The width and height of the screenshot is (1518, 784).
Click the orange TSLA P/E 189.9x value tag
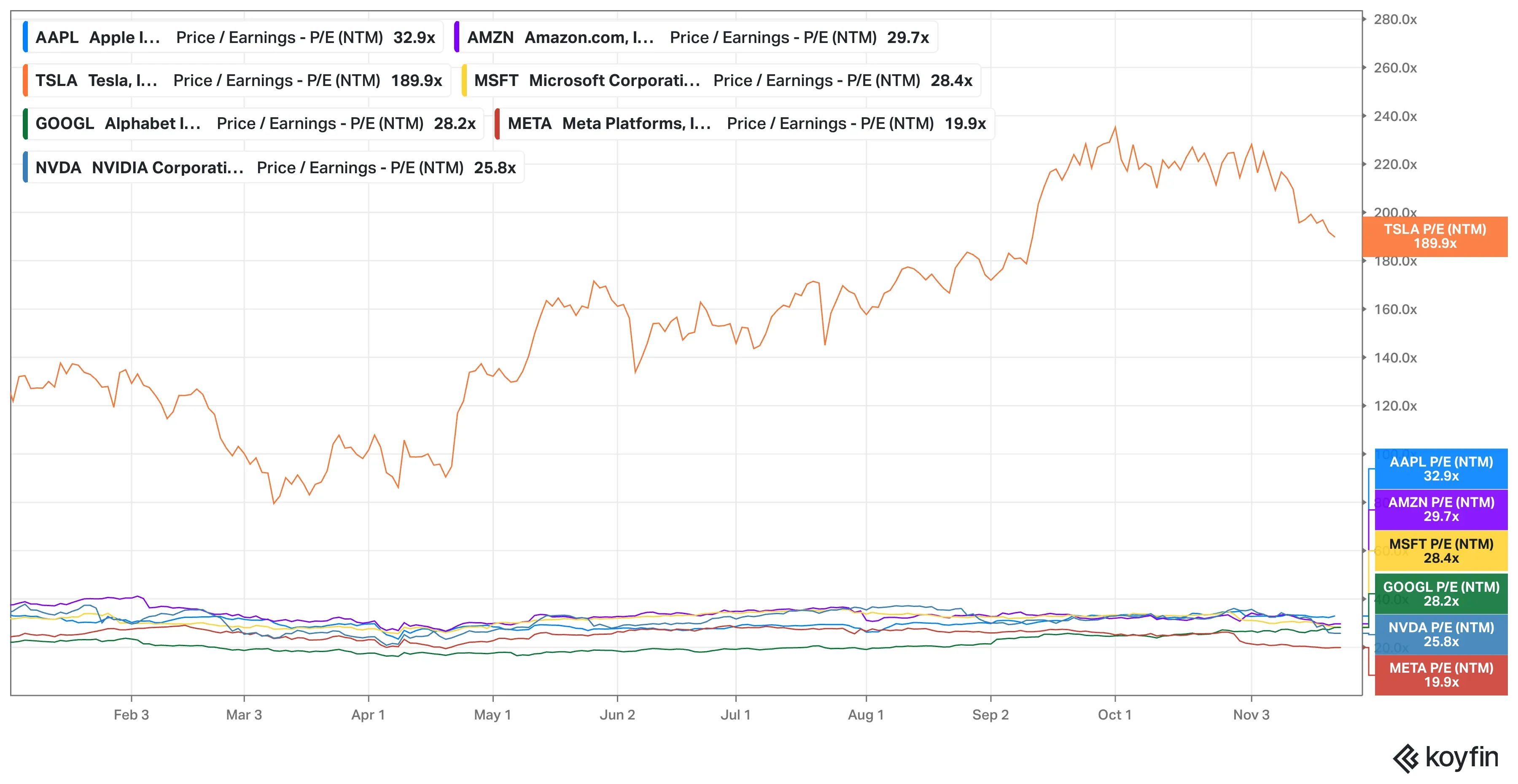[x=1435, y=236]
